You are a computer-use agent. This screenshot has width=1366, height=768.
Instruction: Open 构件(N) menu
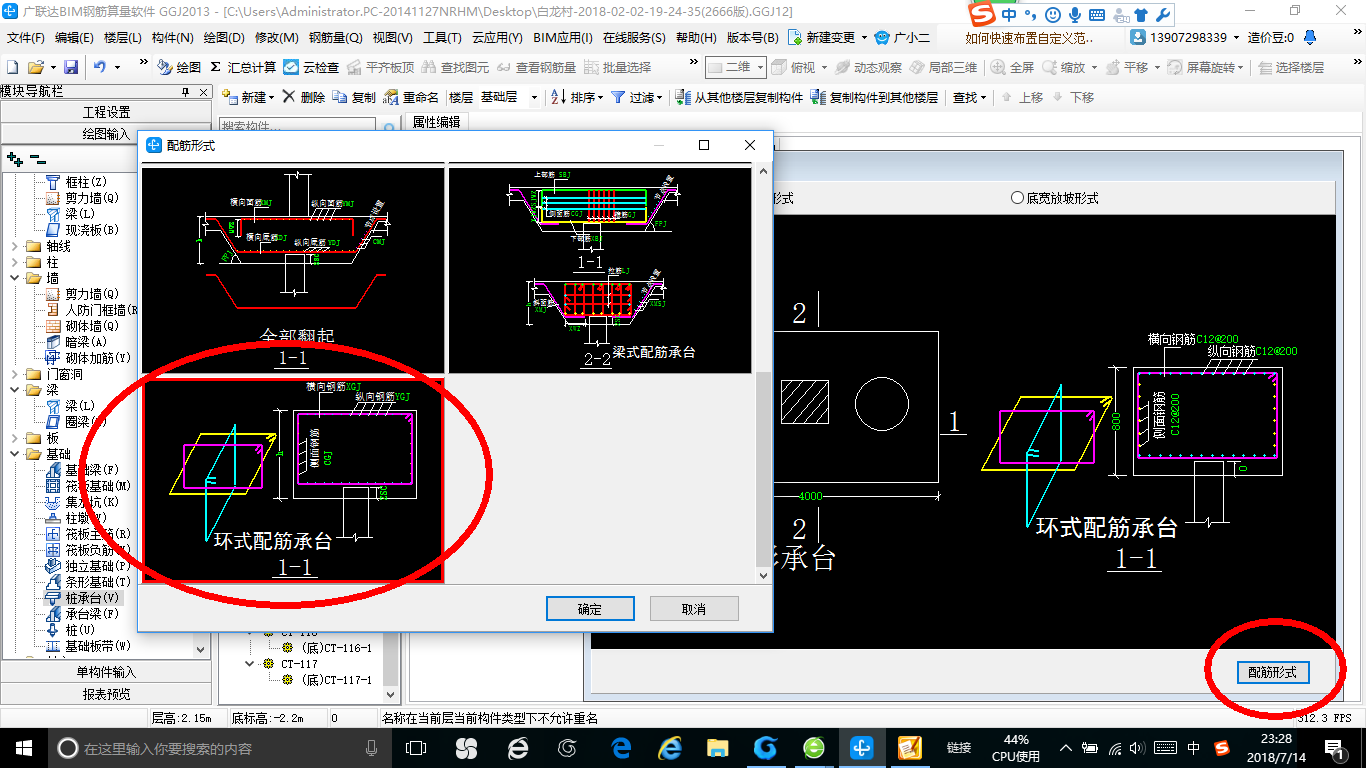tap(173, 37)
